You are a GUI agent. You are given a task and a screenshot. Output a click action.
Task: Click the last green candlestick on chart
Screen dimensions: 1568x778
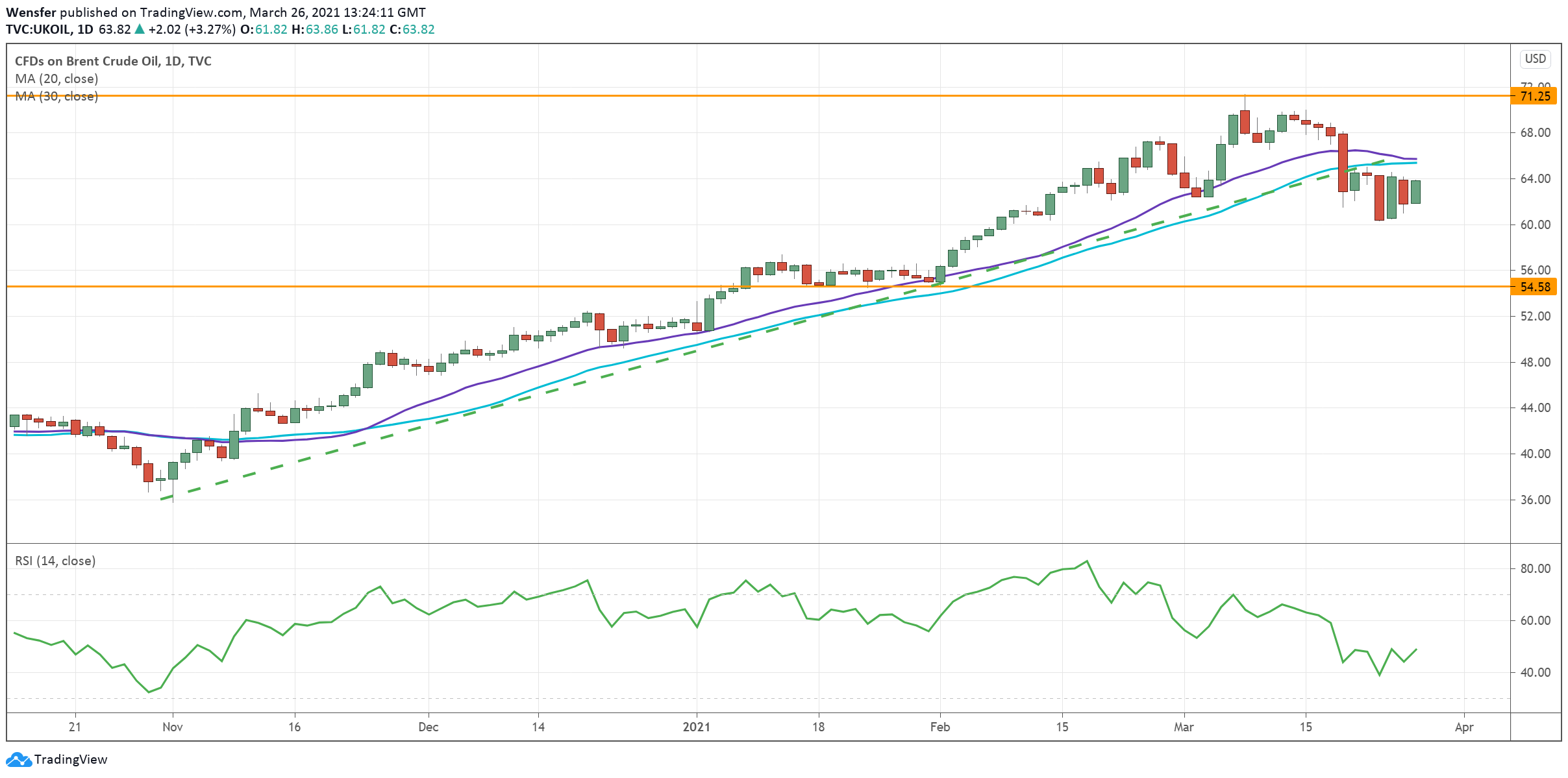(x=1415, y=192)
